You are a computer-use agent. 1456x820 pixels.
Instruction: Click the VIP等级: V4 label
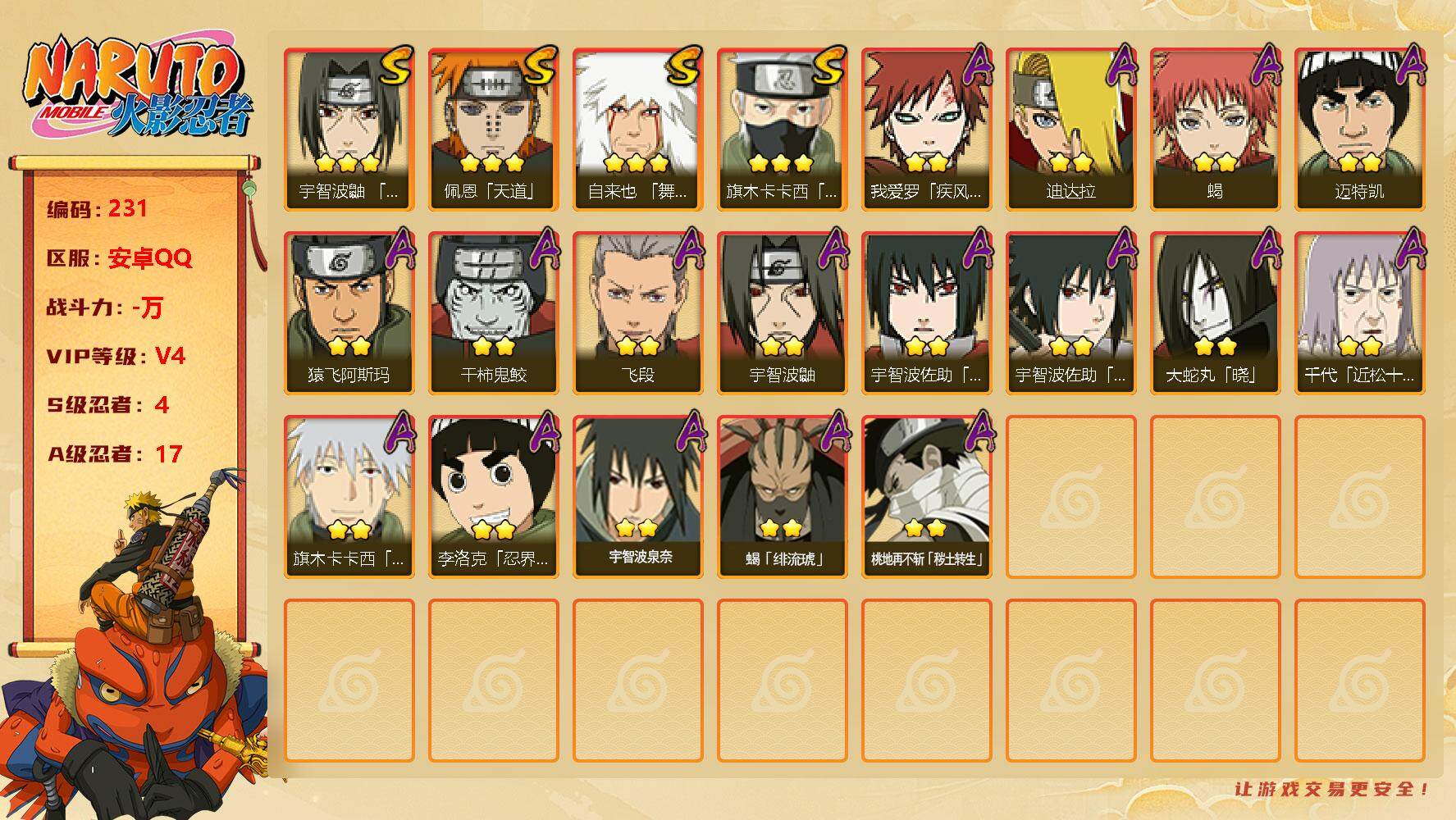coord(116,356)
